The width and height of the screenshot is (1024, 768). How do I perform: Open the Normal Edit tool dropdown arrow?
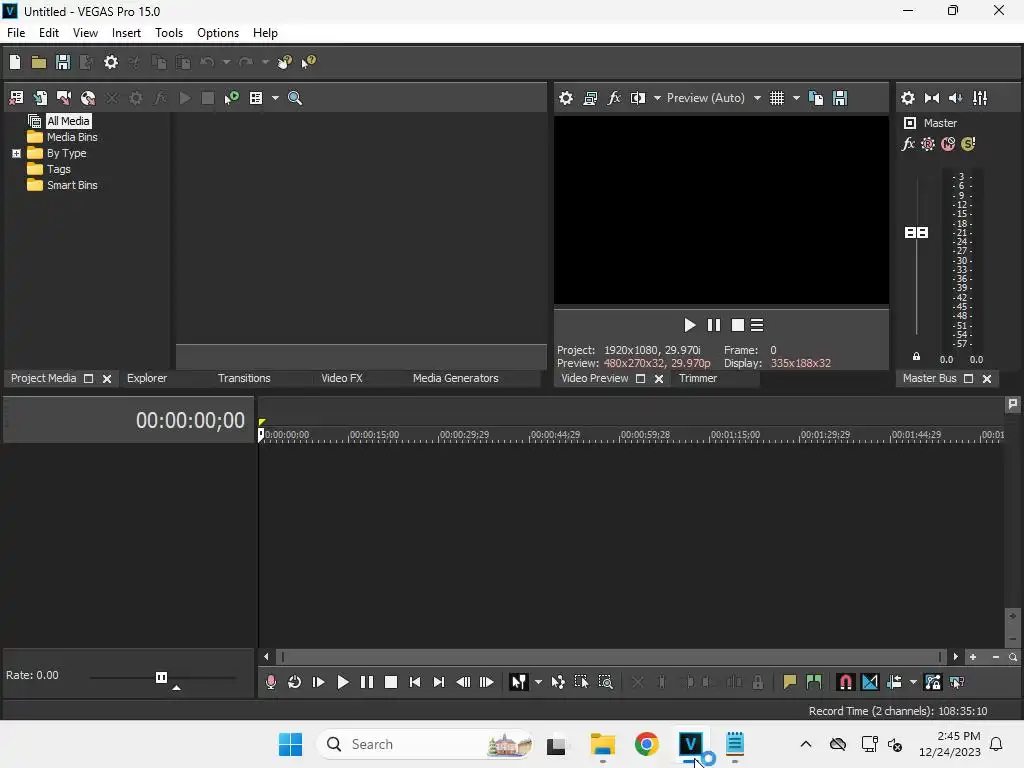538,682
